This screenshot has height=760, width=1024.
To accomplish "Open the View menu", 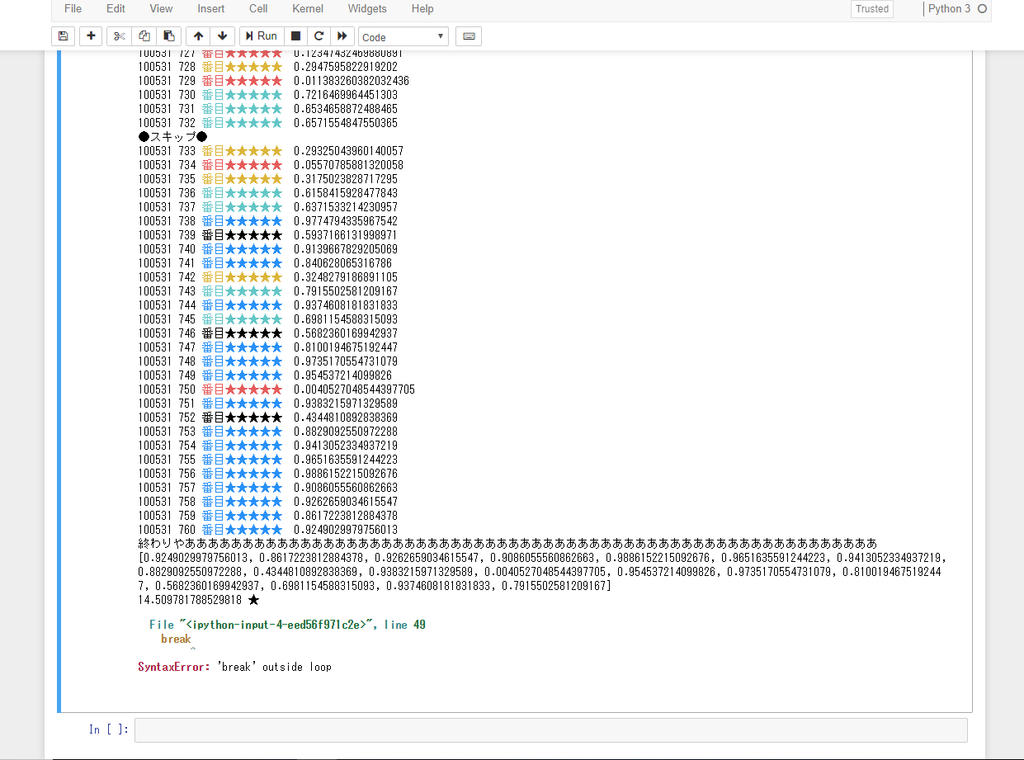I will click(161, 8).
